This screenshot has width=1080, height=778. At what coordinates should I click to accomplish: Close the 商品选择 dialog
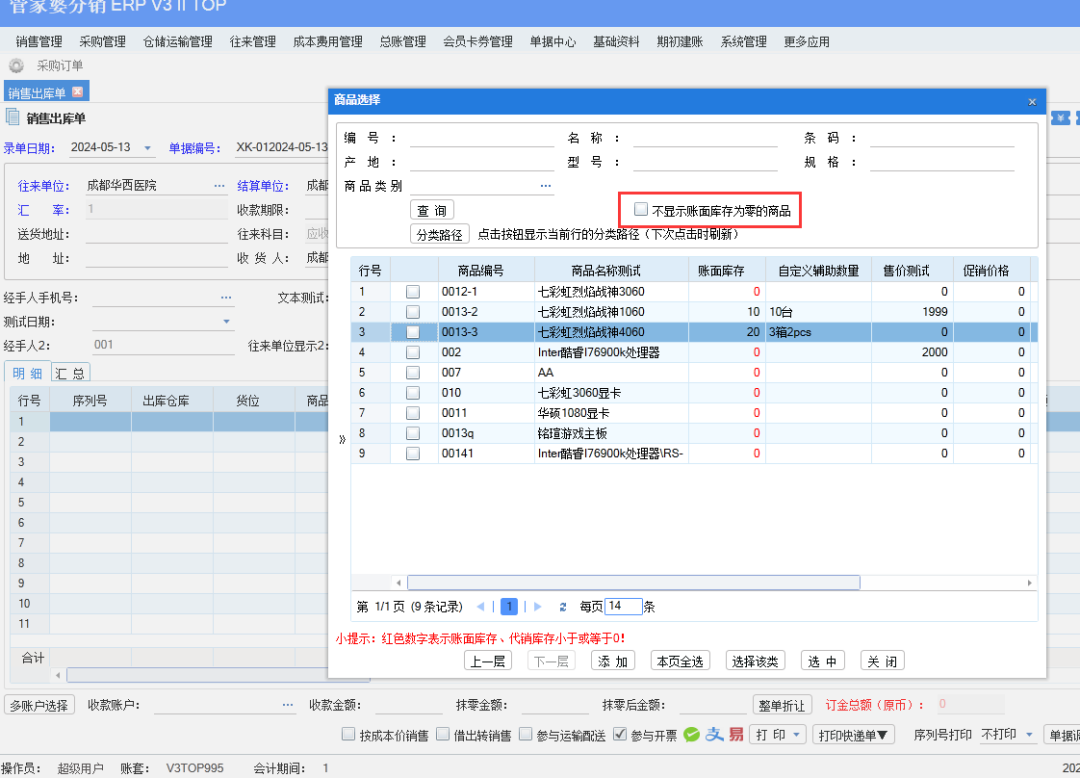[x=1032, y=102]
